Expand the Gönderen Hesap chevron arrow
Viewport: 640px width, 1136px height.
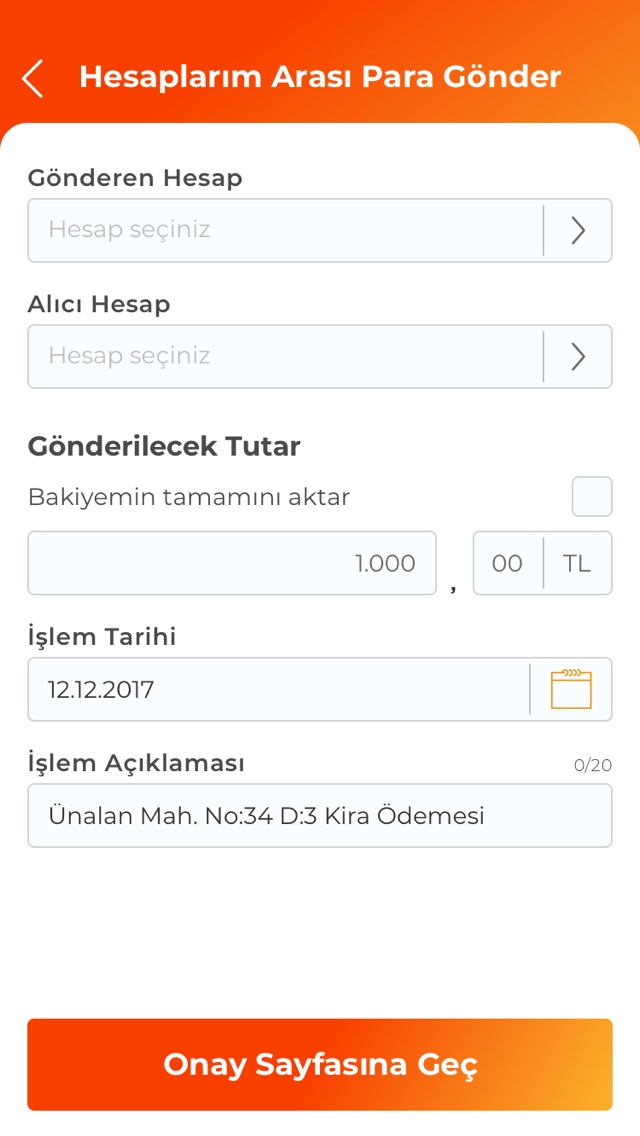[578, 231]
